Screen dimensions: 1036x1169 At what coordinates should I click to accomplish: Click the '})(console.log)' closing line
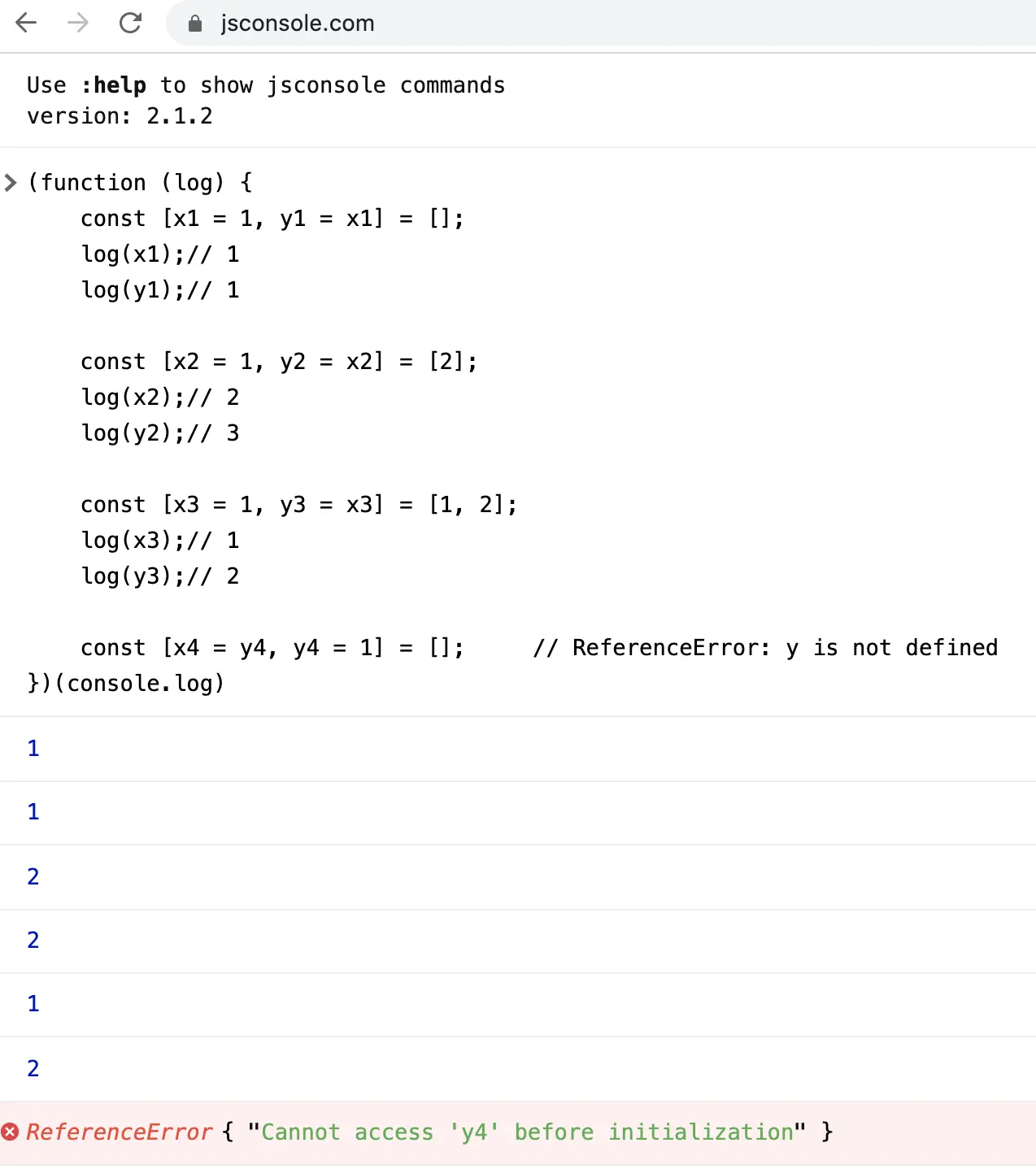[x=126, y=683]
